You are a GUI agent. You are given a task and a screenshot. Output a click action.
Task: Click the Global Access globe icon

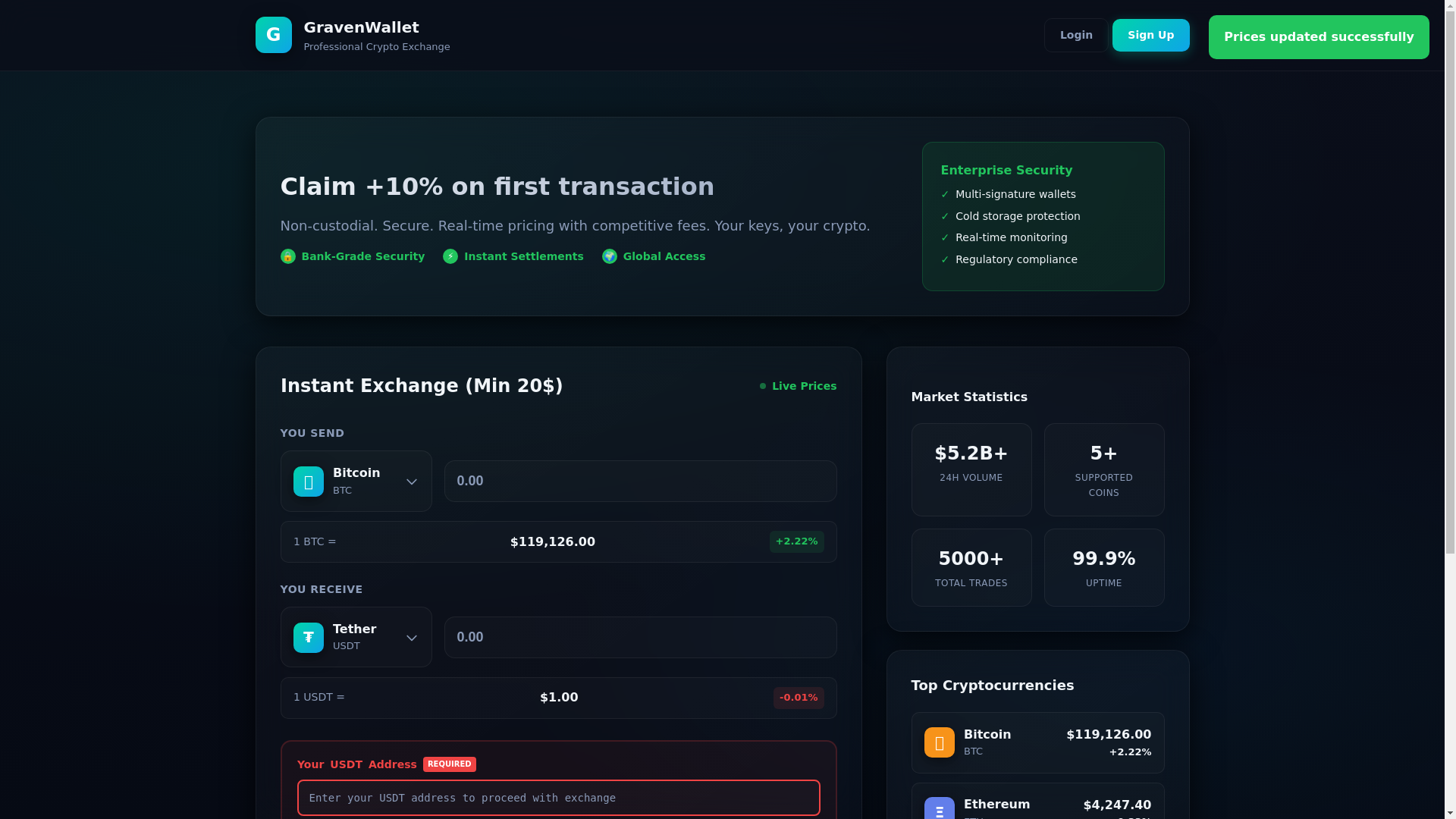tap(610, 256)
